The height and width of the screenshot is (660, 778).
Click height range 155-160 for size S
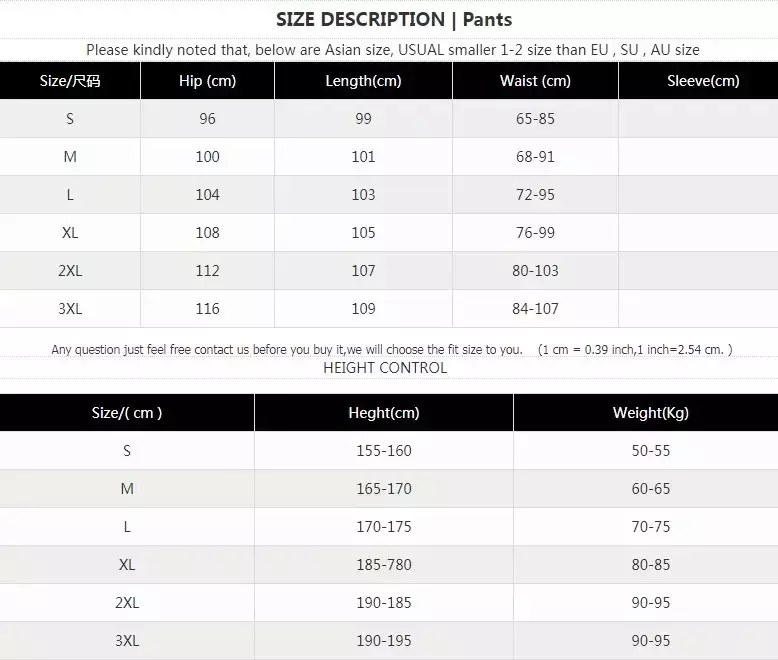tap(384, 451)
